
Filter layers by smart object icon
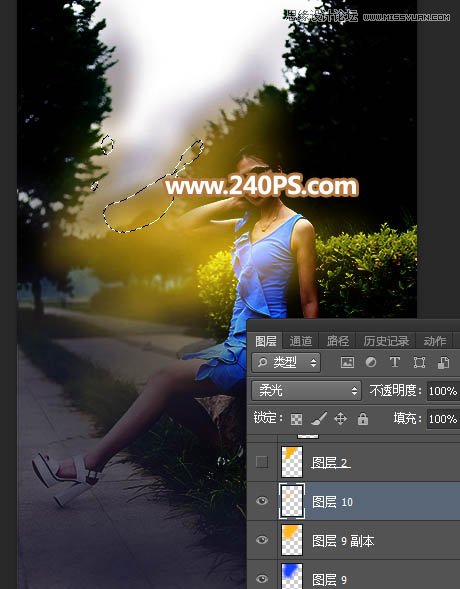pos(443,362)
